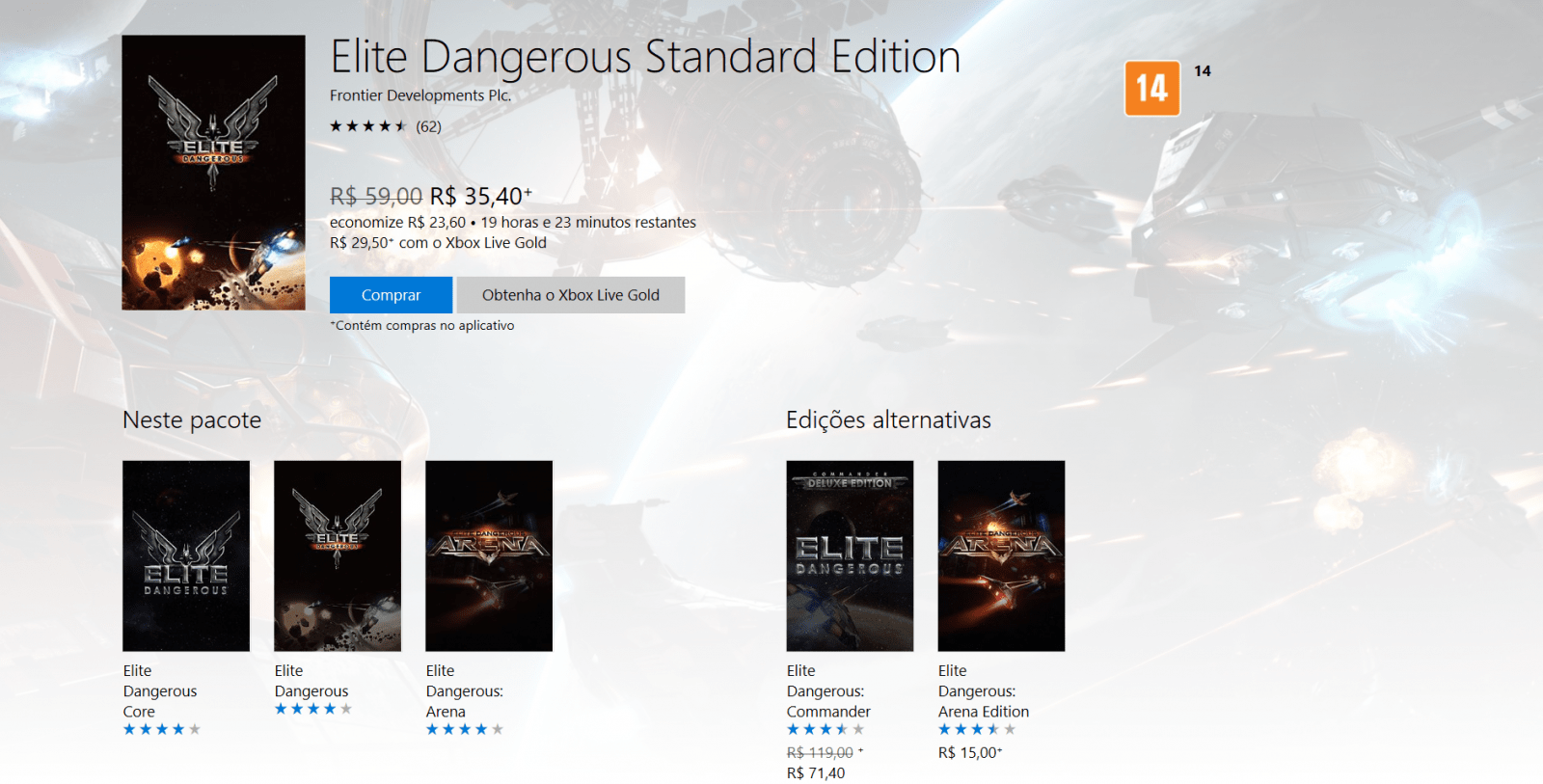Click Elite Dangerous: Commander title link

pyautogui.click(x=828, y=691)
